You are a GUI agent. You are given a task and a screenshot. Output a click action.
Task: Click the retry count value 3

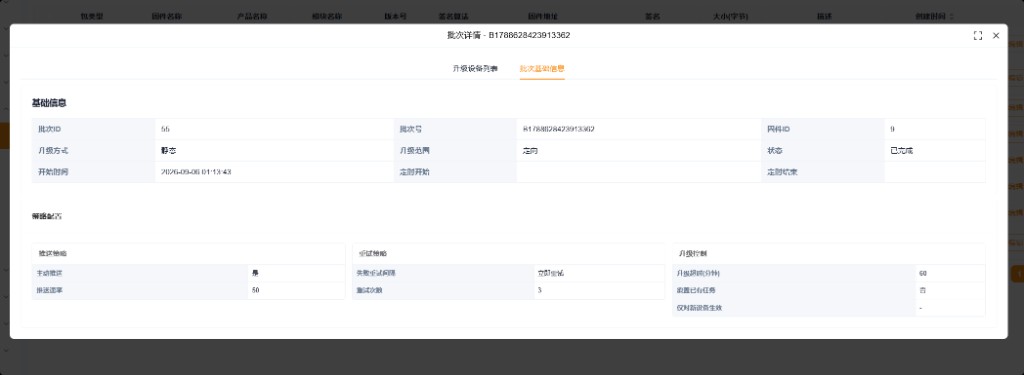pyautogui.click(x=539, y=290)
